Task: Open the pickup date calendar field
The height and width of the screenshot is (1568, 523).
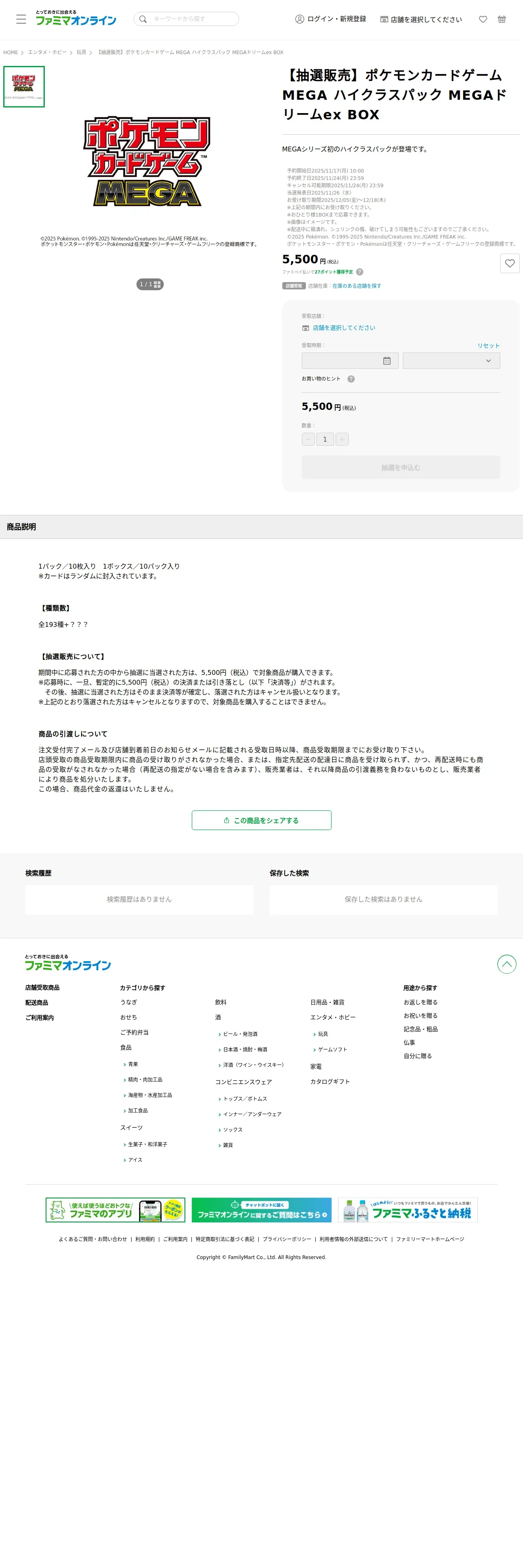Action: tap(350, 360)
